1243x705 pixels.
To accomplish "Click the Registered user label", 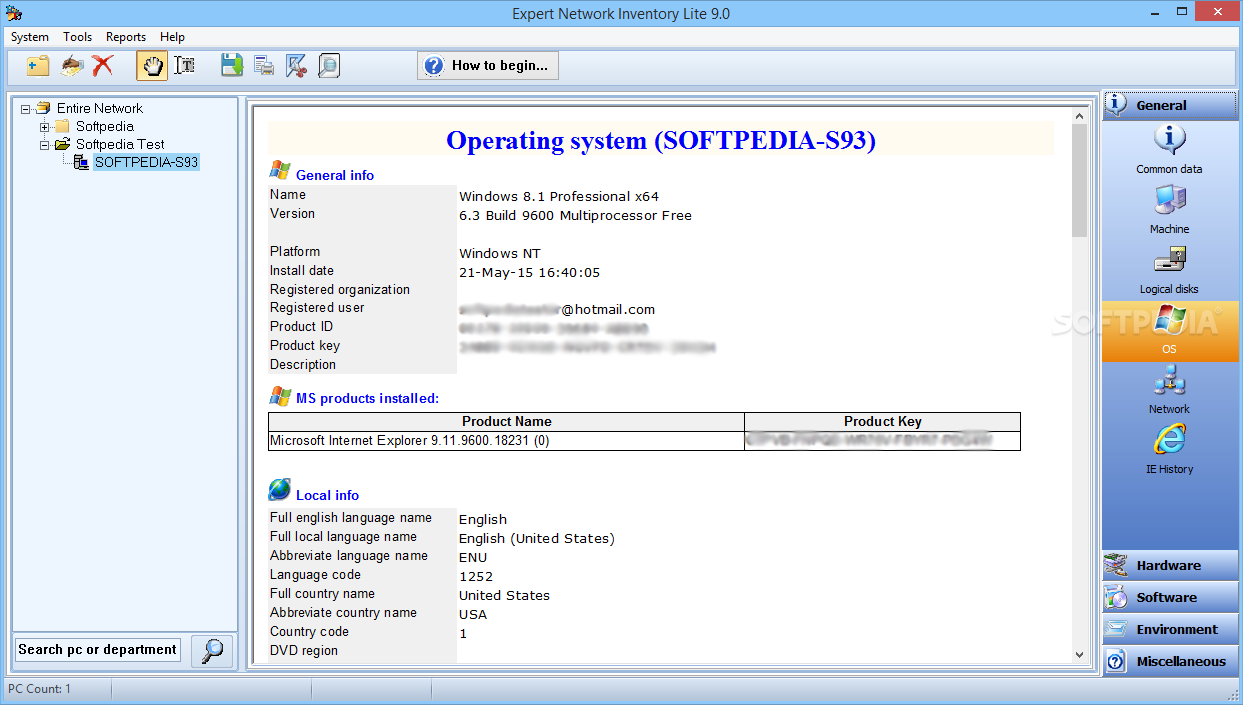I will click(x=317, y=308).
